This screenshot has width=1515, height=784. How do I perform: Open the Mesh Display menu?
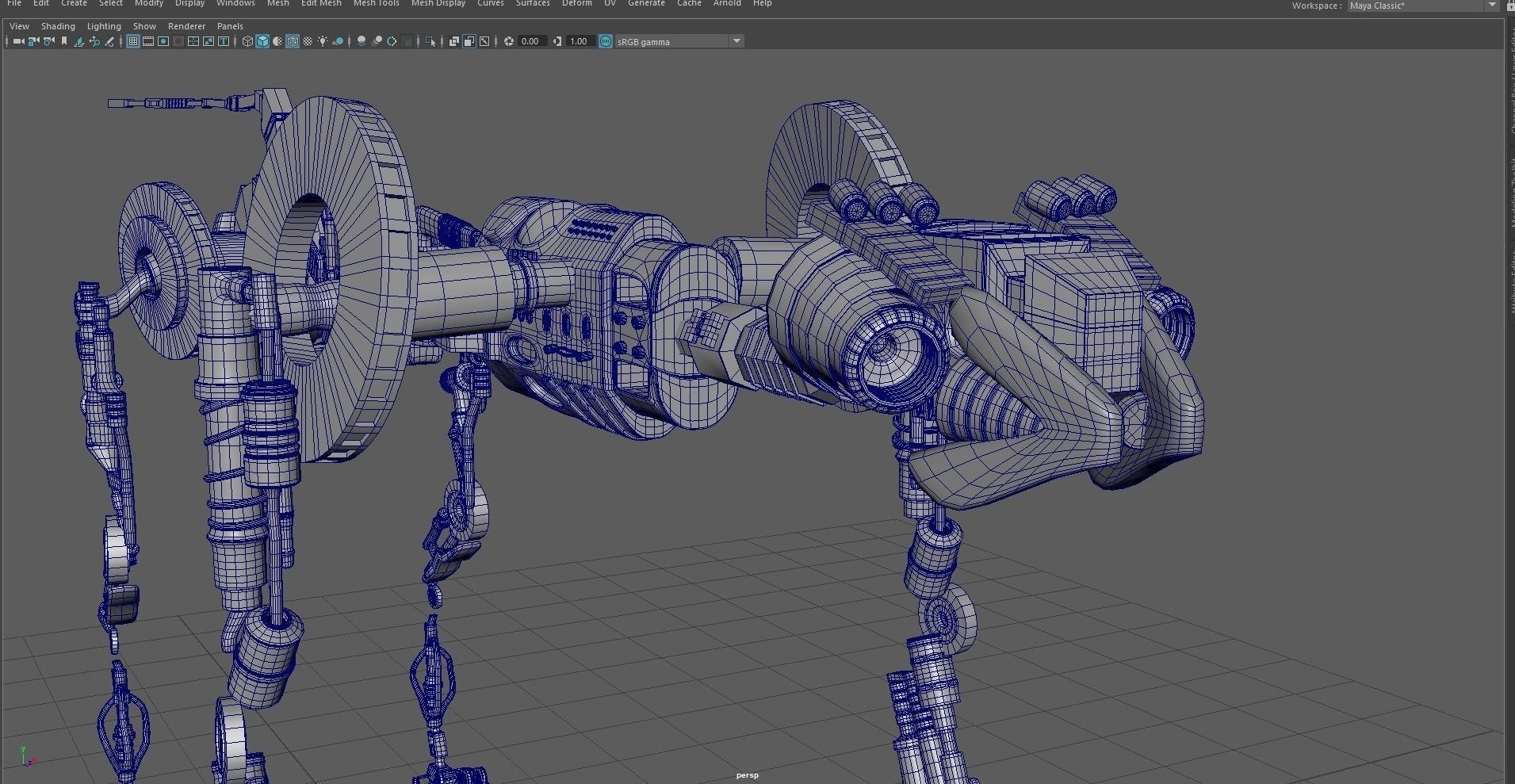coord(438,3)
